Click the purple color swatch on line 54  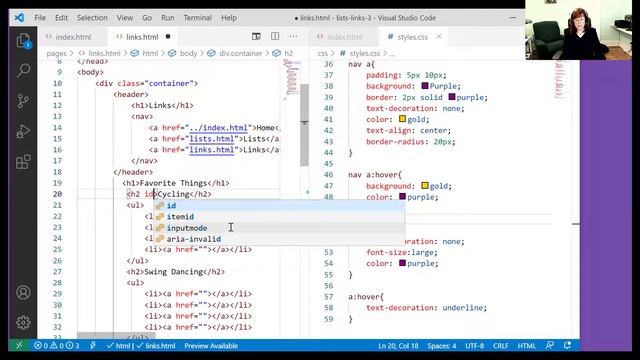(x=402, y=263)
